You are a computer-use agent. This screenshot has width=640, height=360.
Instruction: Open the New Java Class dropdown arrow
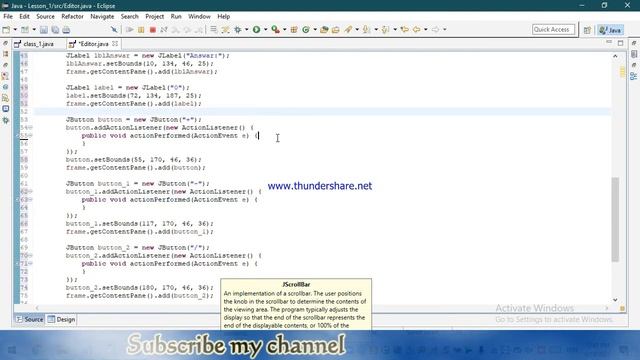pos(315,30)
